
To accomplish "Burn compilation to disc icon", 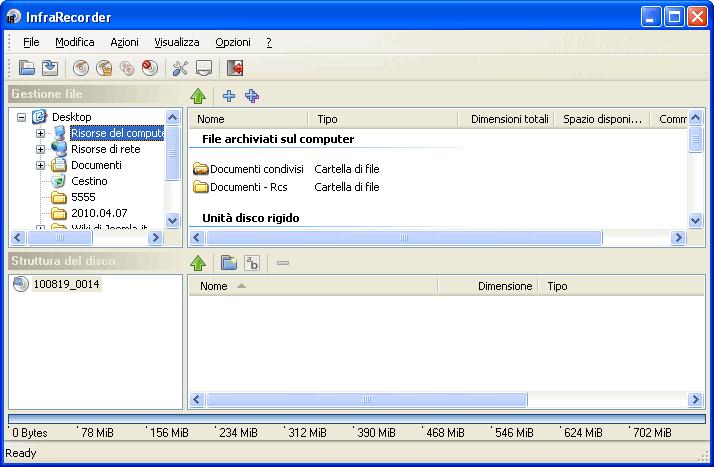I will point(81,68).
